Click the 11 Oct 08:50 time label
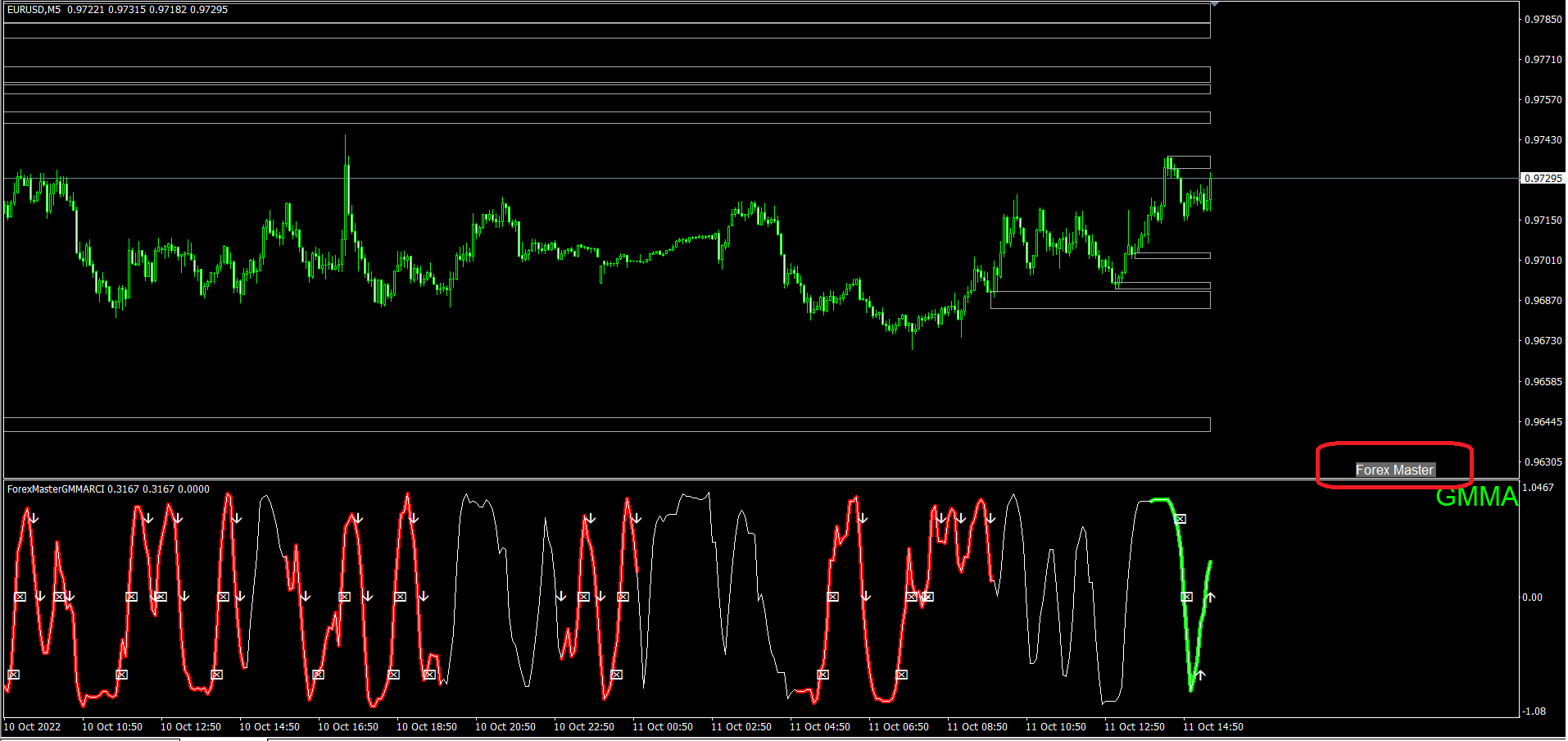Image resolution: width=1568 pixels, height=741 pixels. click(977, 727)
